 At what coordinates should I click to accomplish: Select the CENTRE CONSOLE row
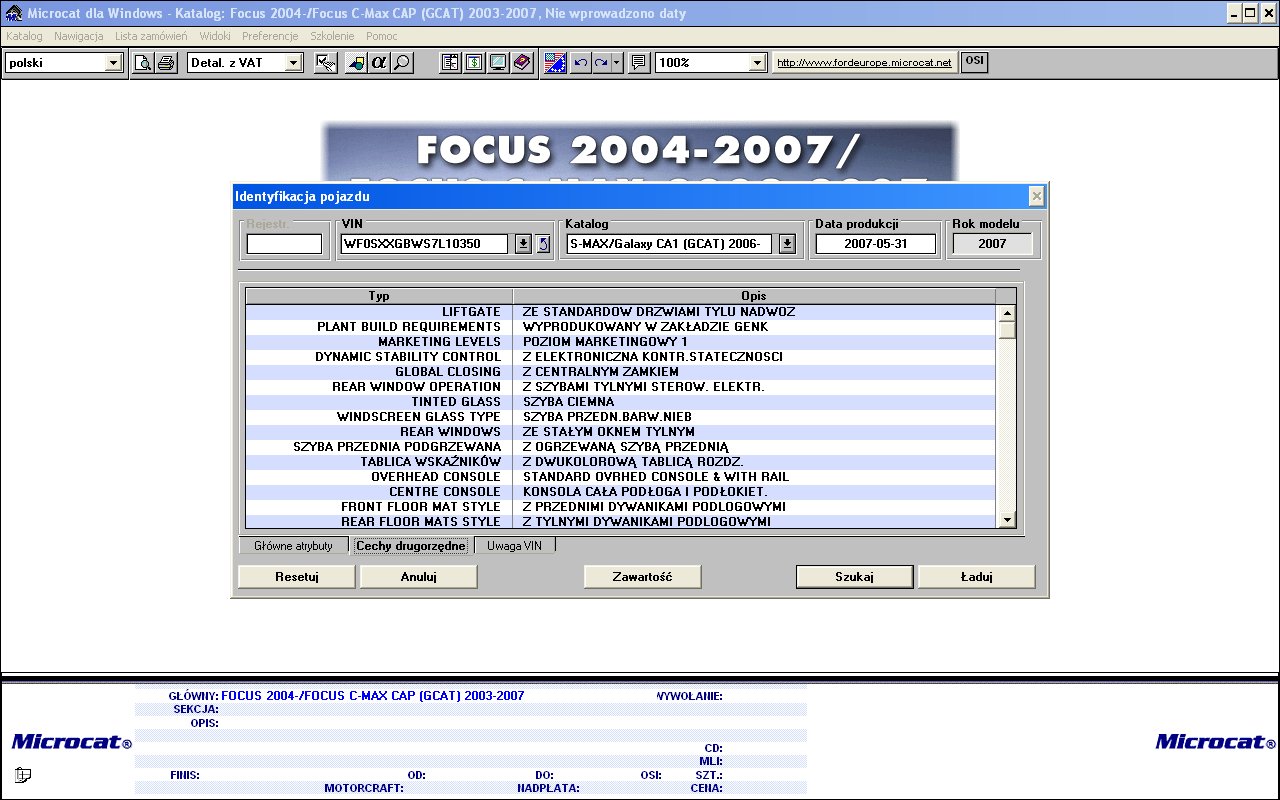[621, 492]
